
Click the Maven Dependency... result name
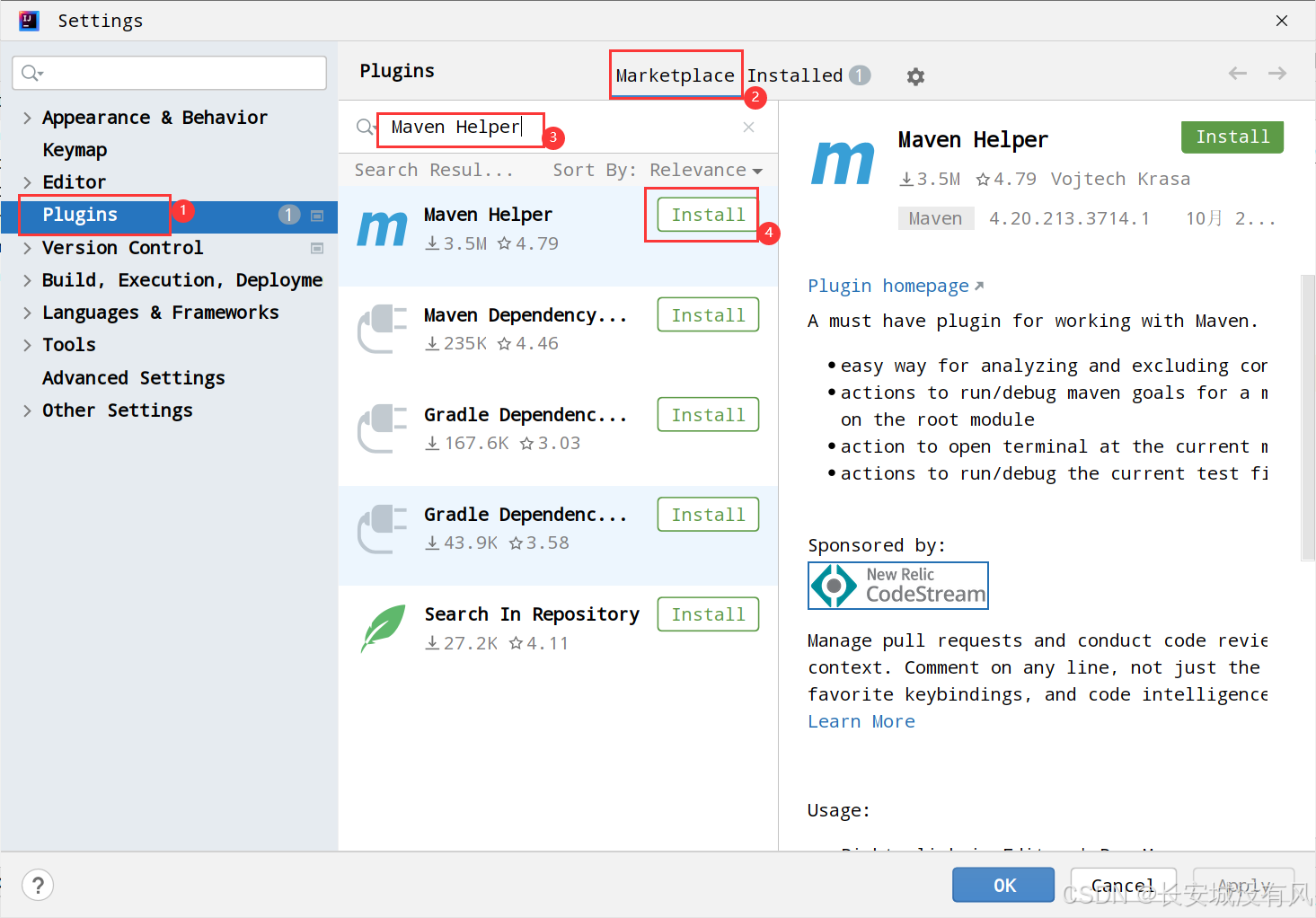tap(526, 315)
